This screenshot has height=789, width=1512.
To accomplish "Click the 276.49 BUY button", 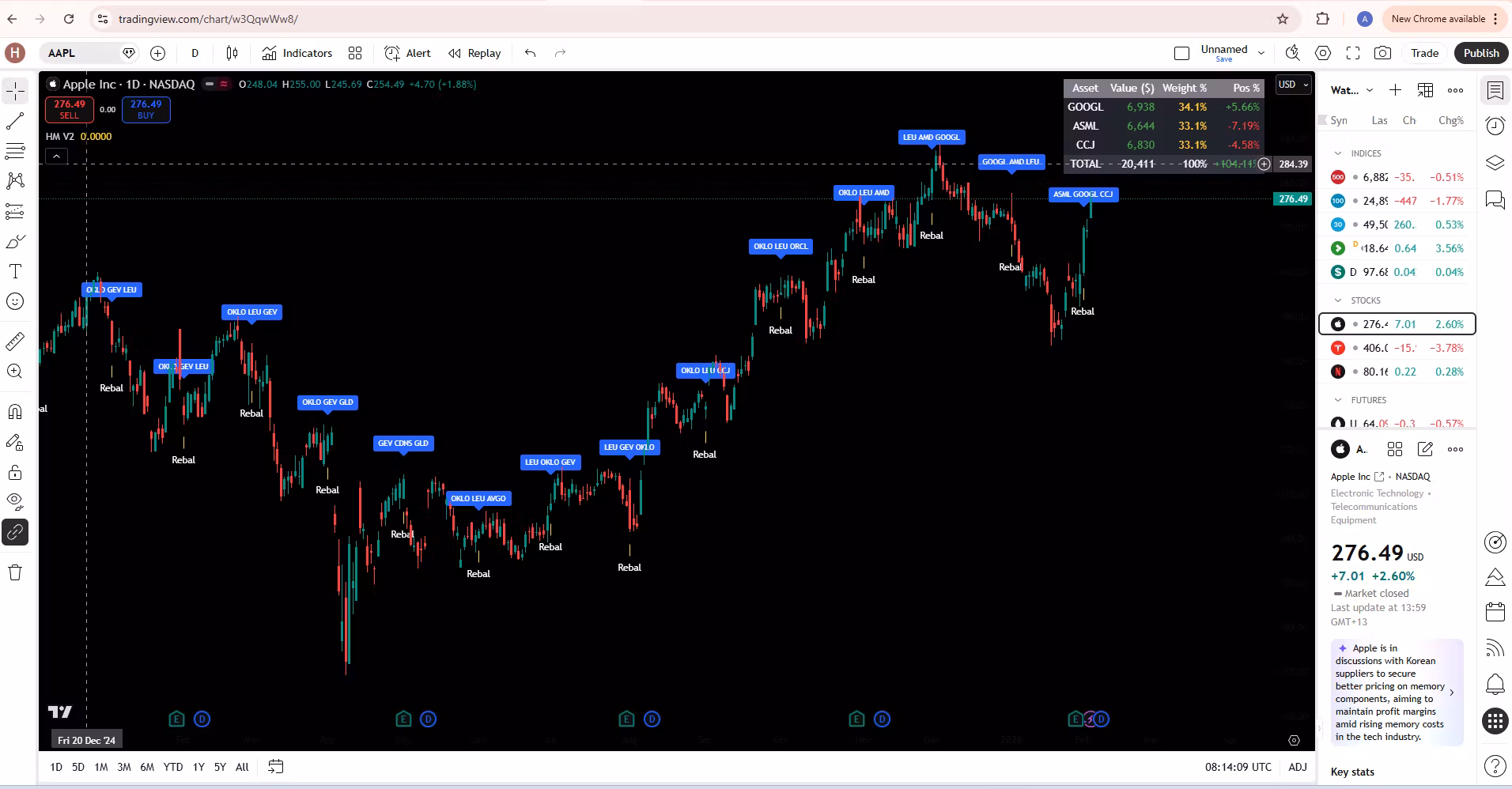I will click(x=146, y=109).
